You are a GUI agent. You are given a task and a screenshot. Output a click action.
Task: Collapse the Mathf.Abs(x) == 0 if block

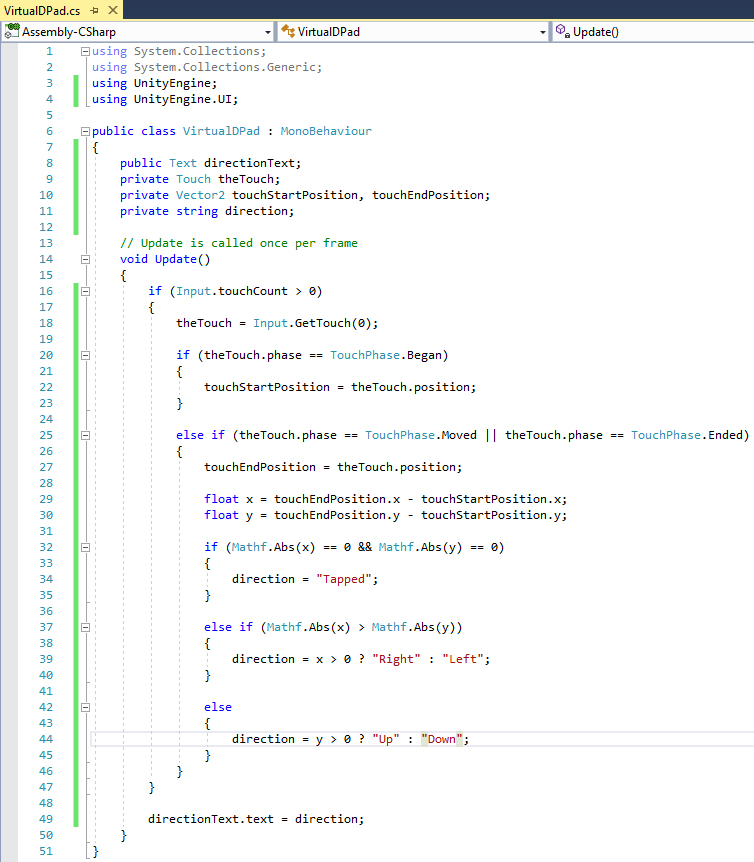(85, 548)
